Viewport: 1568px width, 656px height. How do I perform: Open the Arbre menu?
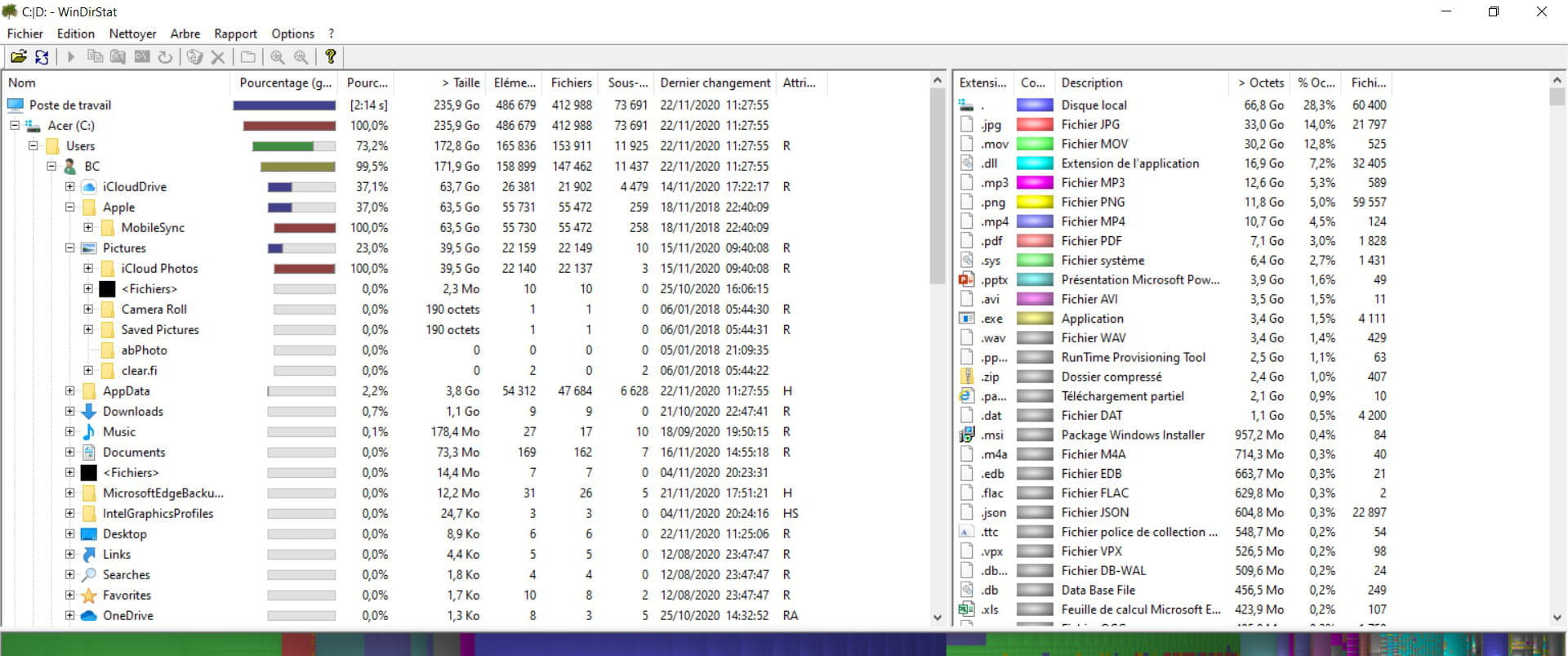185,33
